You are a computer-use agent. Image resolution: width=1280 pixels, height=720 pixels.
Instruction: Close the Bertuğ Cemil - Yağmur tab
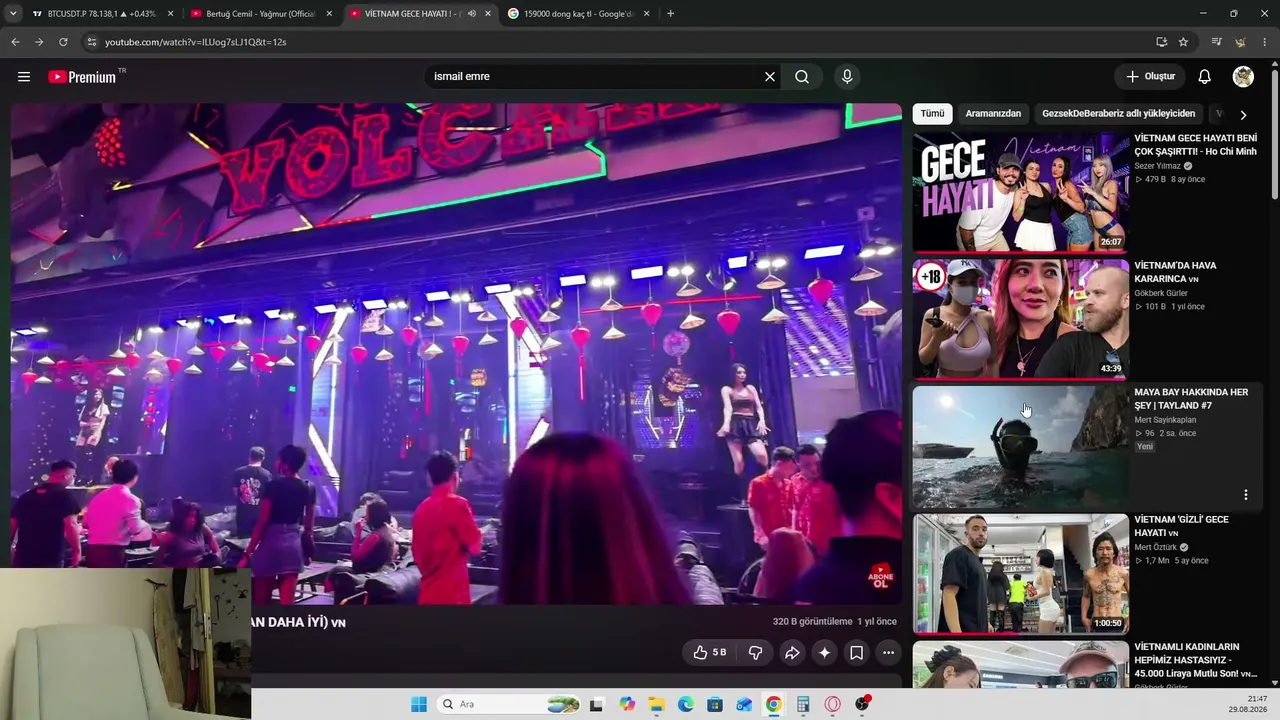coord(329,14)
